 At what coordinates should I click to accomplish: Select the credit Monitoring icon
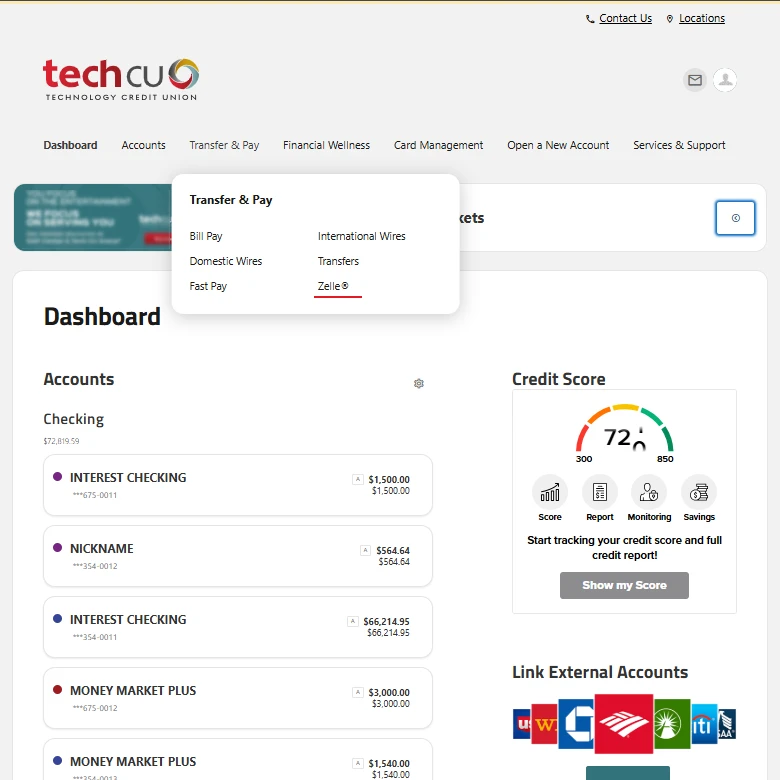tap(649, 492)
